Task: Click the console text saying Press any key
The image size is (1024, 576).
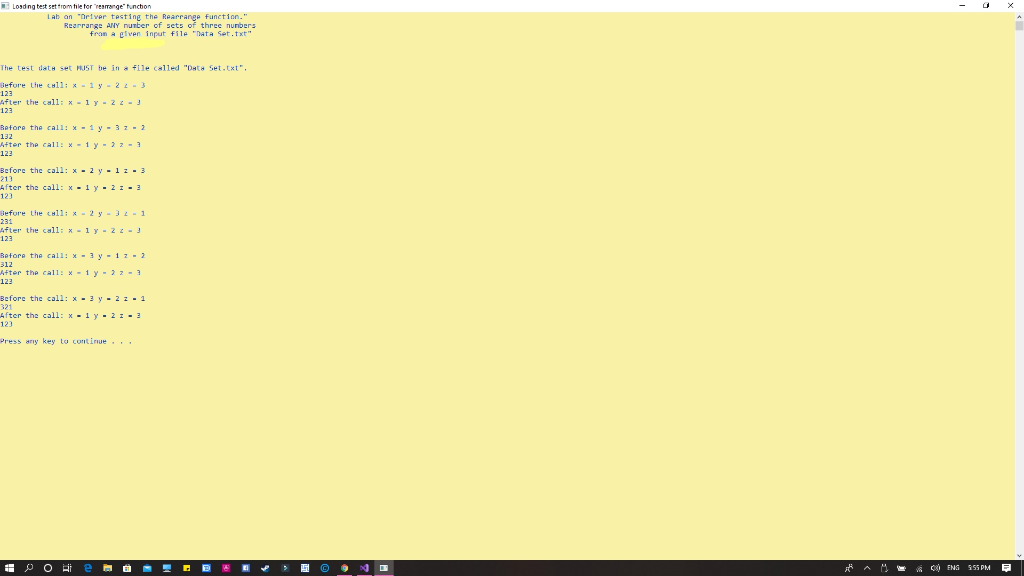Action: [x=67, y=341]
